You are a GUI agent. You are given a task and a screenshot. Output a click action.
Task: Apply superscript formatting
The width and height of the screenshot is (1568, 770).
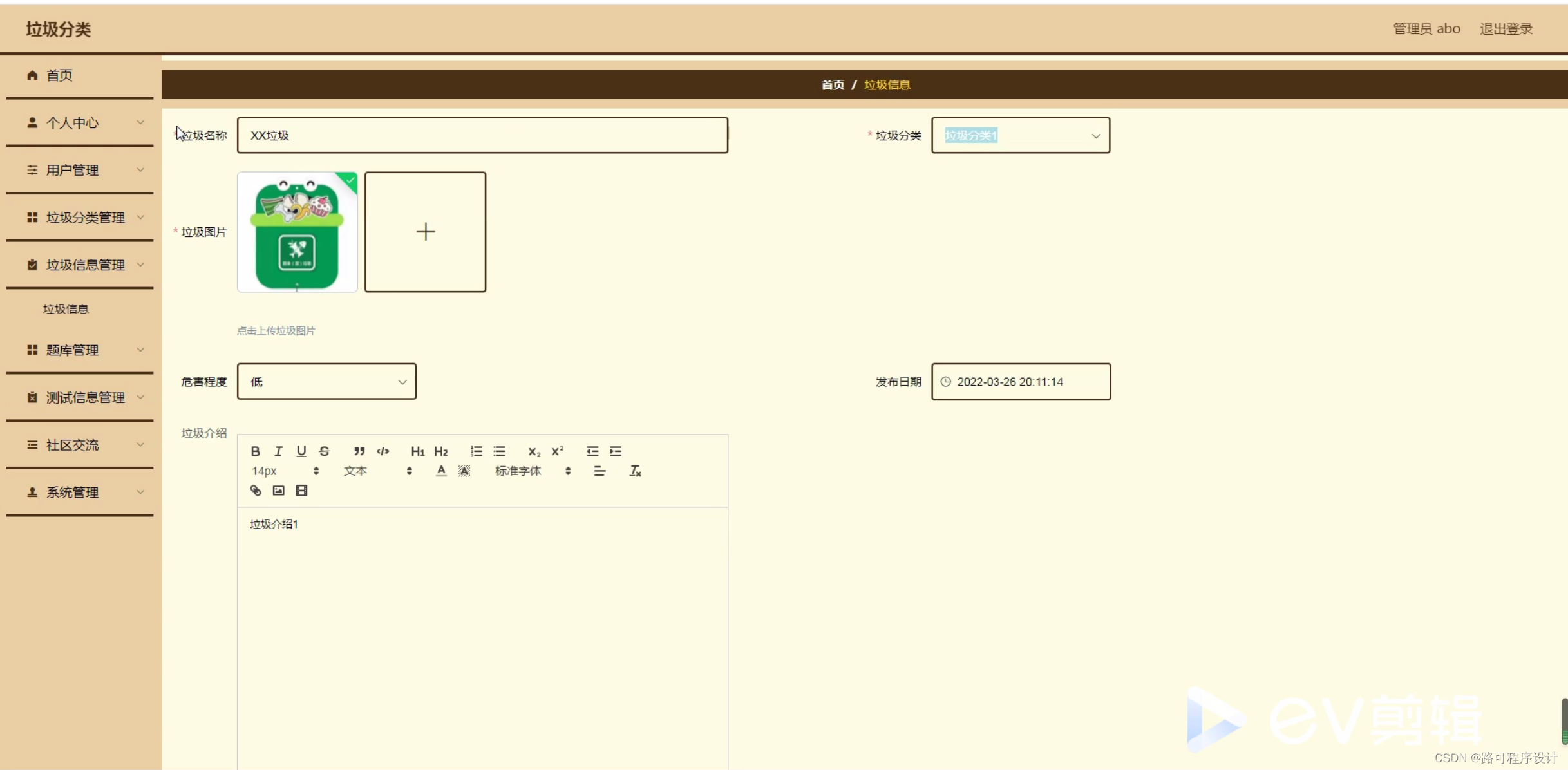point(558,451)
